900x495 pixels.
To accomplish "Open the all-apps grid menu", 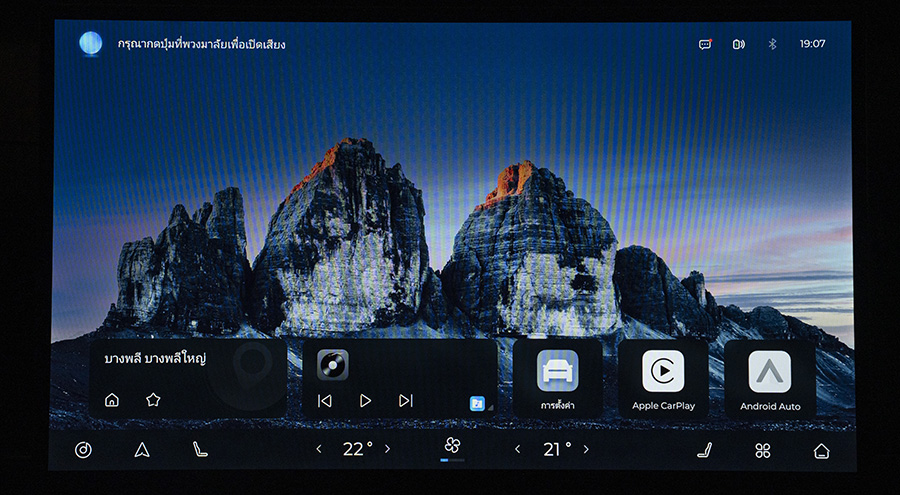I will (763, 450).
